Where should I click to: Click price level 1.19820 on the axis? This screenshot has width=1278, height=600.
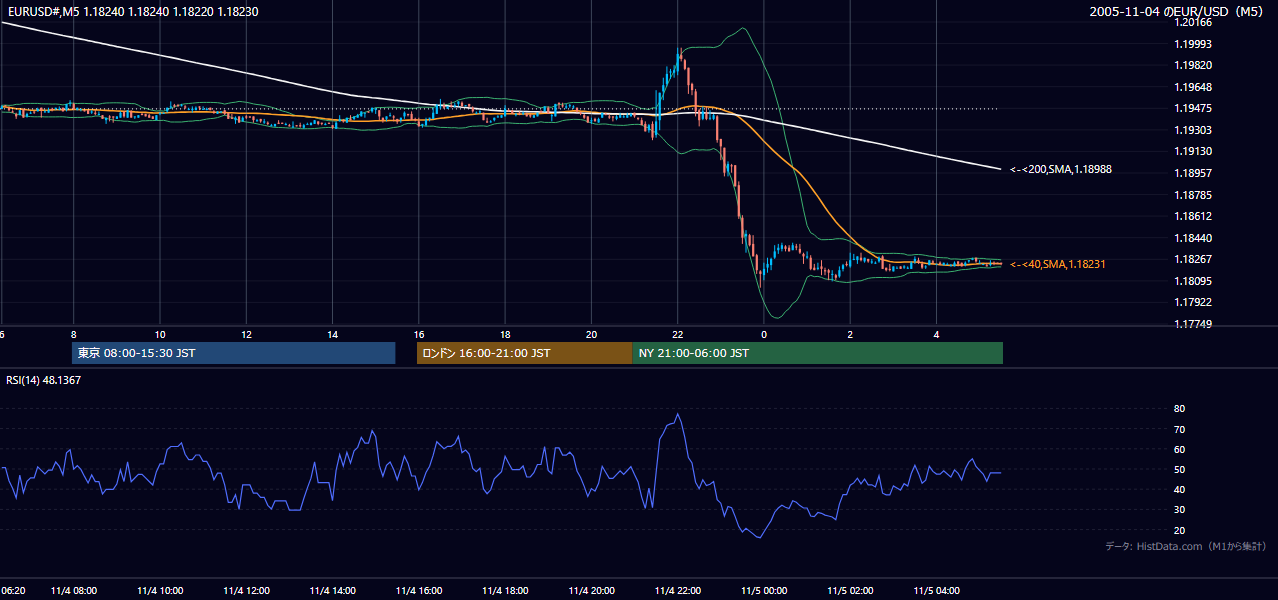[x=1192, y=65]
